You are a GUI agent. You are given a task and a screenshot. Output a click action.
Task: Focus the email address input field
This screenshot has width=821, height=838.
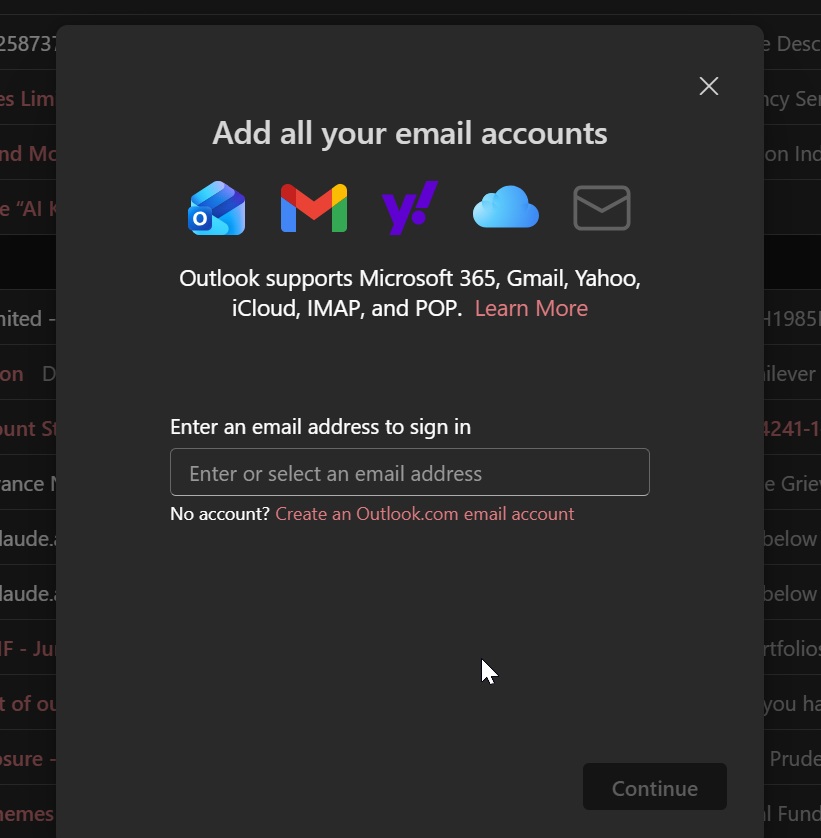click(x=410, y=472)
